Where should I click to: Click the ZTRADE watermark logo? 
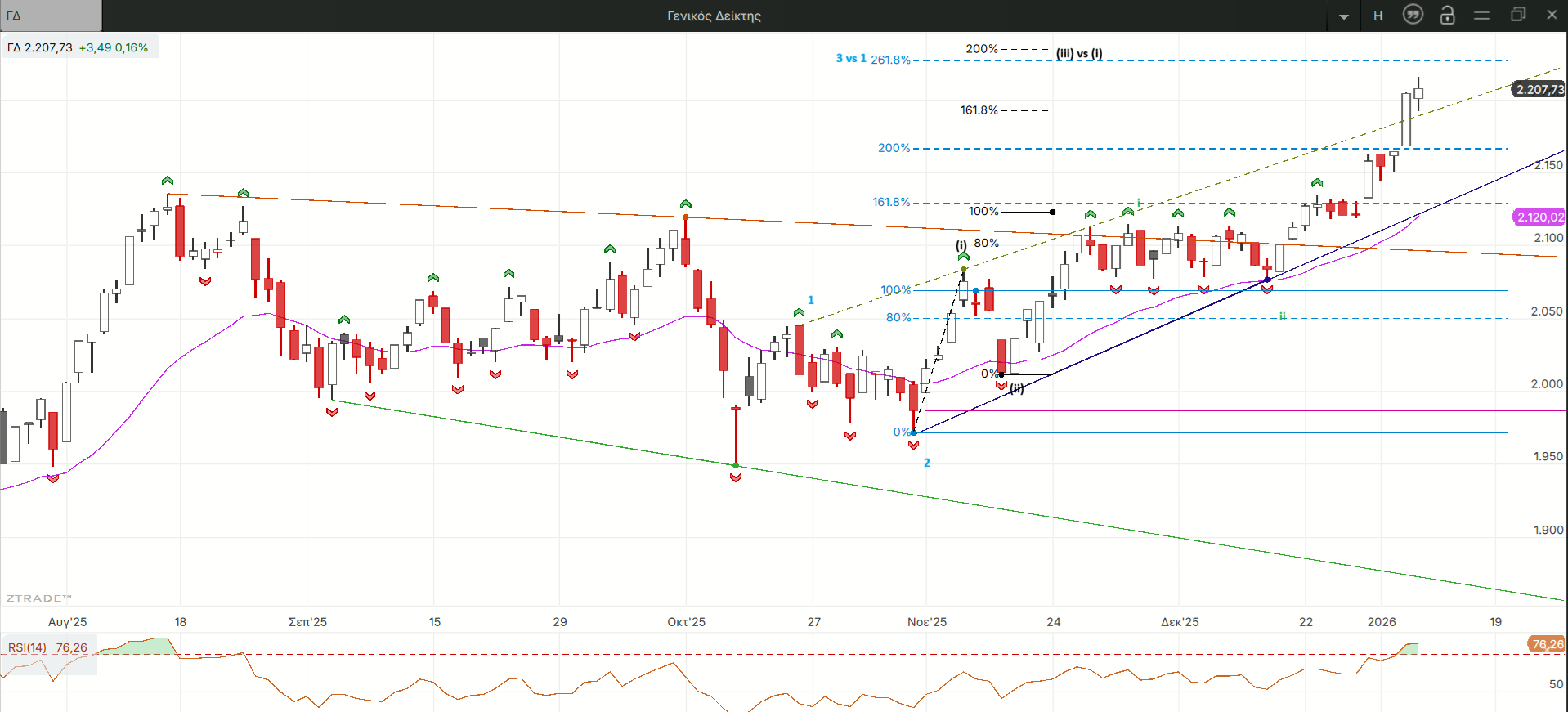[x=39, y=598]
